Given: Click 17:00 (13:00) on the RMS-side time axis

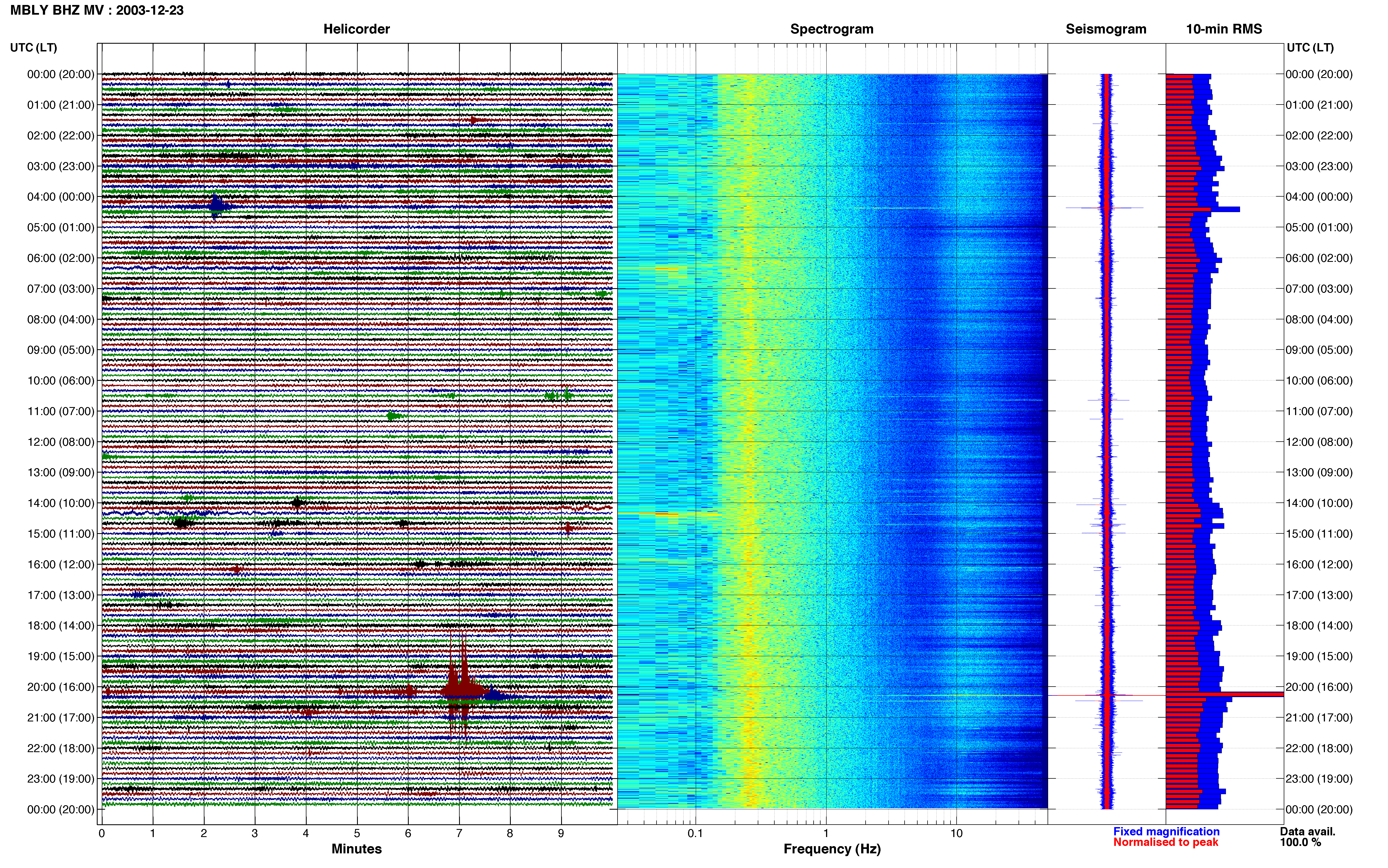Looking at the screenshot, I should click(x=1319, y=595).
